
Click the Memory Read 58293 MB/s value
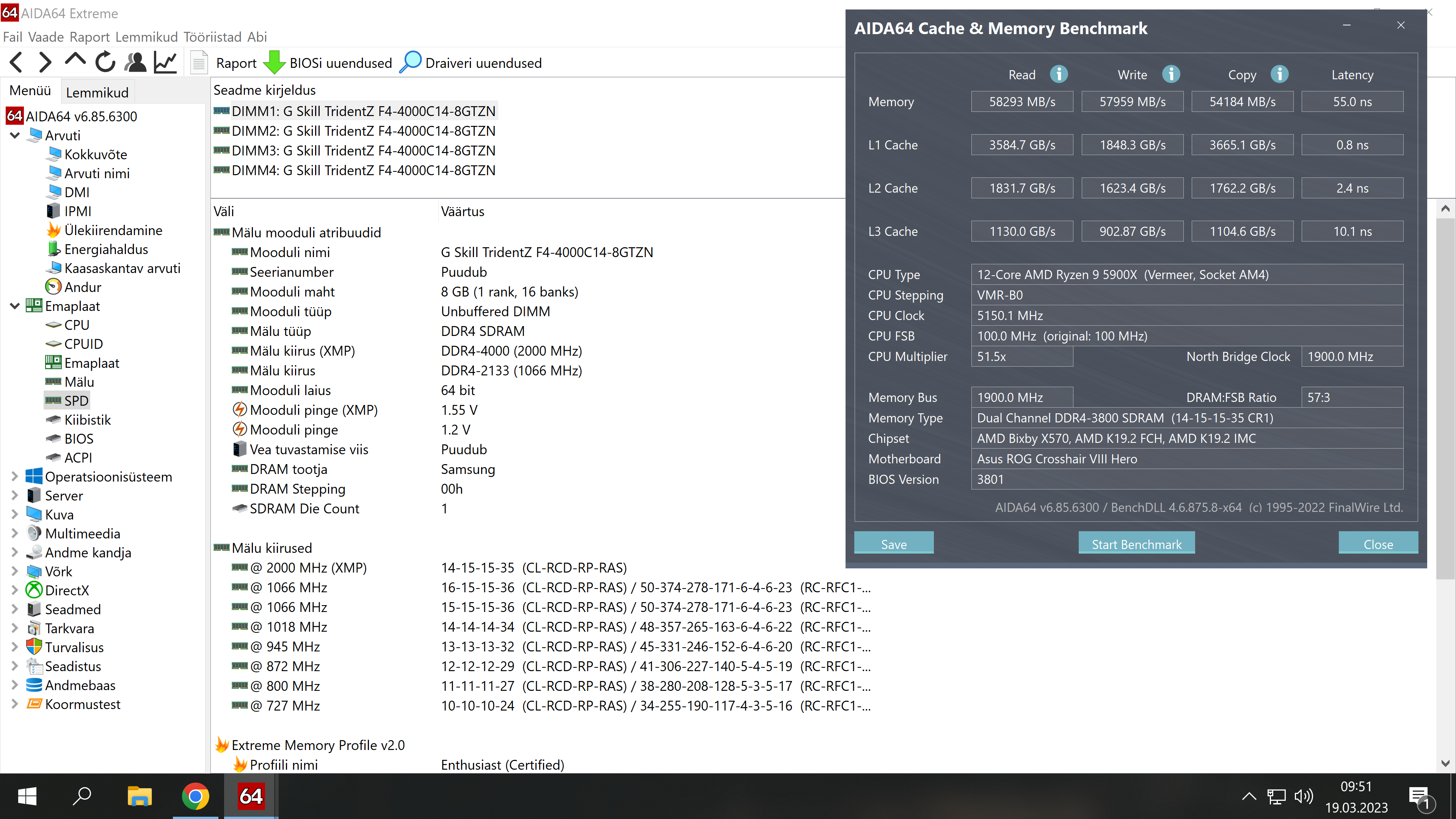pyautogui.click(x=1022, y=102)
